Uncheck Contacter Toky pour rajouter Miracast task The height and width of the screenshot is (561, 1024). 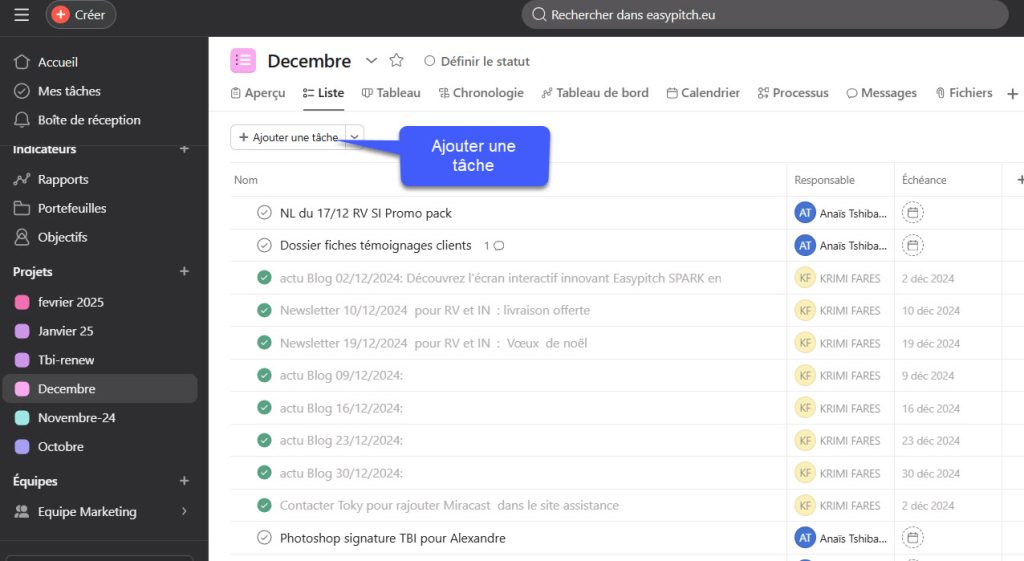click(264, 505)
